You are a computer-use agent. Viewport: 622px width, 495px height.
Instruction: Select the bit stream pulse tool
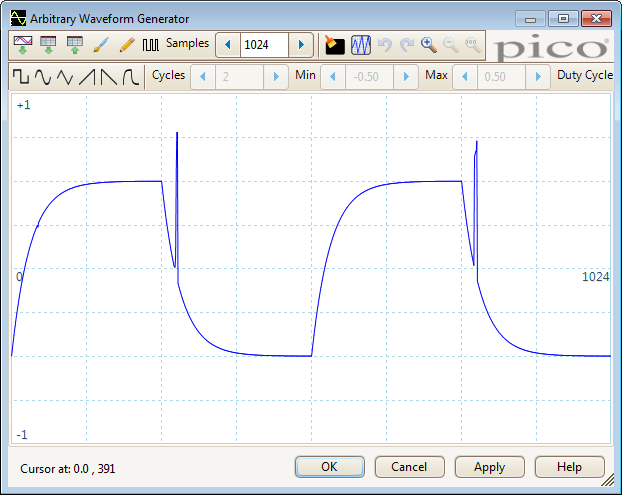[x=150, y=45]
